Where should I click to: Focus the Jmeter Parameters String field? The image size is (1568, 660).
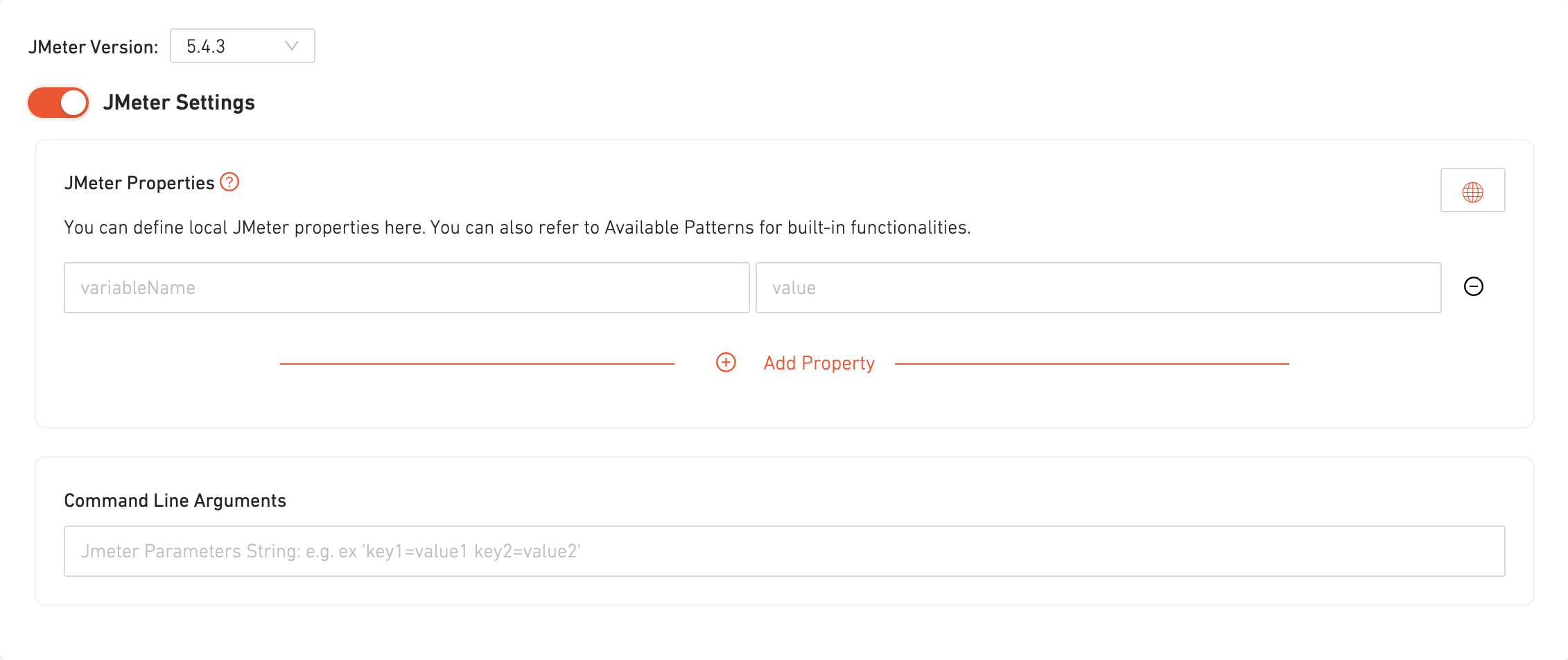coord(784,551)
